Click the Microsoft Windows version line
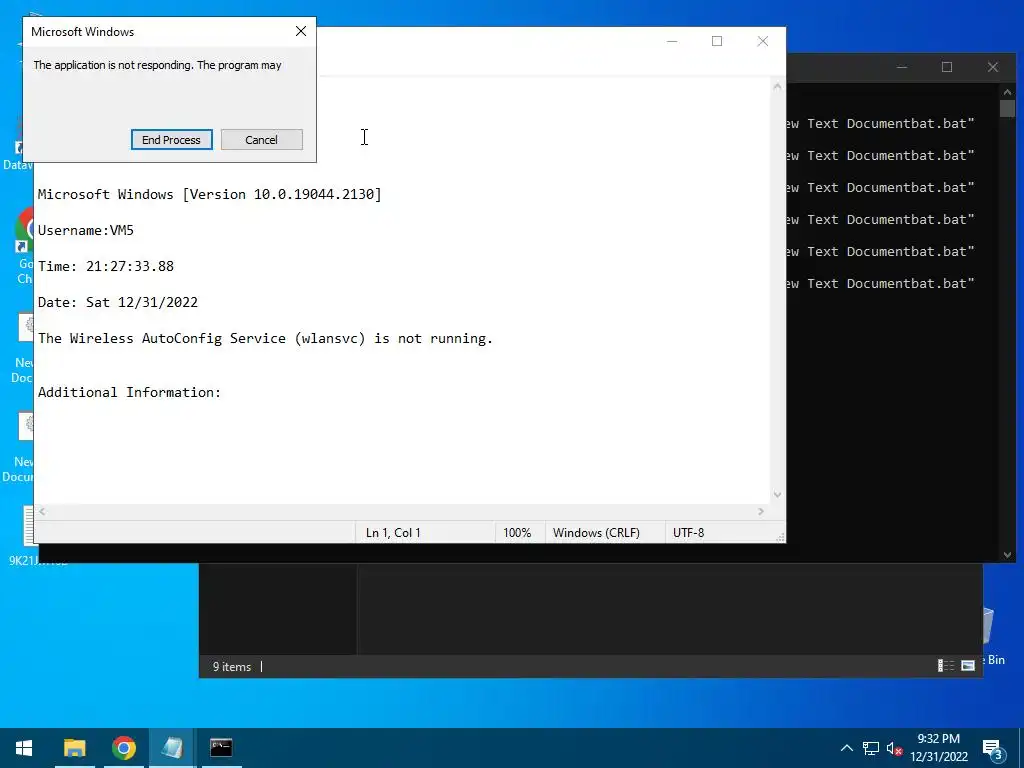The image size is (1024, 768). click(210, 194)
